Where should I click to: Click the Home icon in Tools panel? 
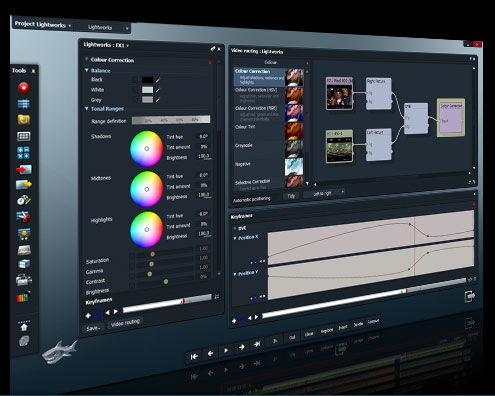tap(24, 327)
